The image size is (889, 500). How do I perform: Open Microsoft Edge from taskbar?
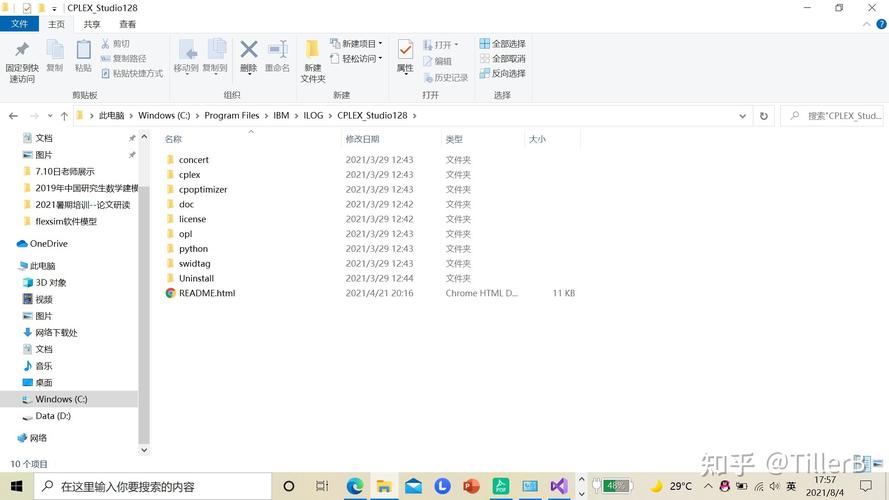click(355, 486)
